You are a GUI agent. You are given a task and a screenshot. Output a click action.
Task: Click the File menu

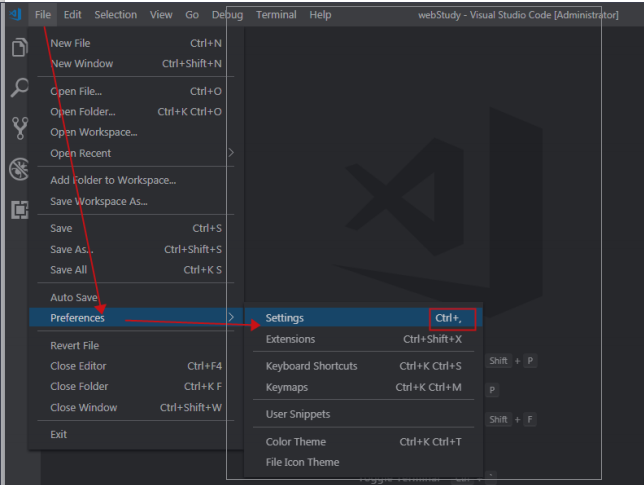43,15
